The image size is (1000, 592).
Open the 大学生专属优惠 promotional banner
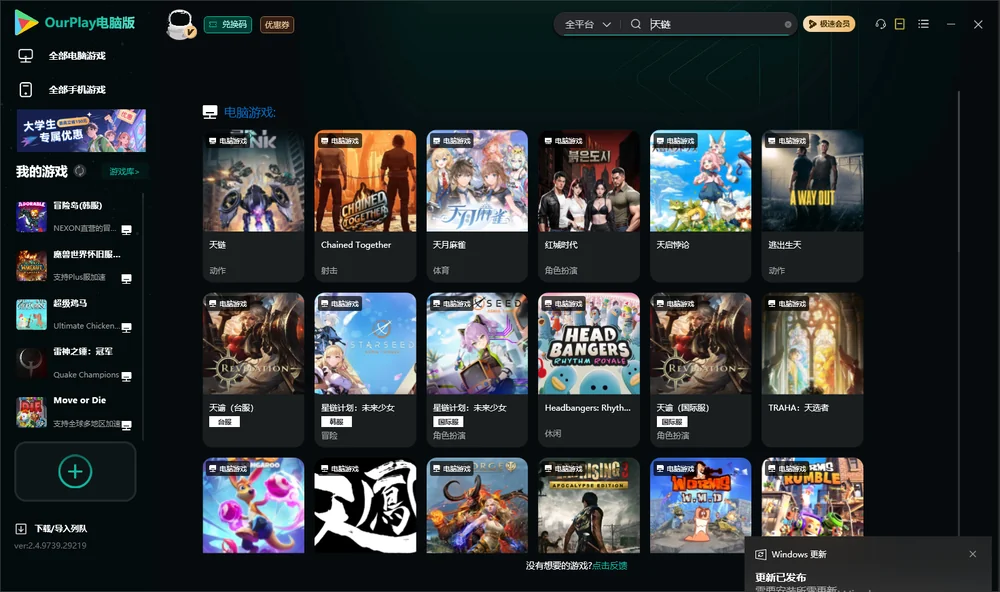pyautogui.click(x=81, y=131)
